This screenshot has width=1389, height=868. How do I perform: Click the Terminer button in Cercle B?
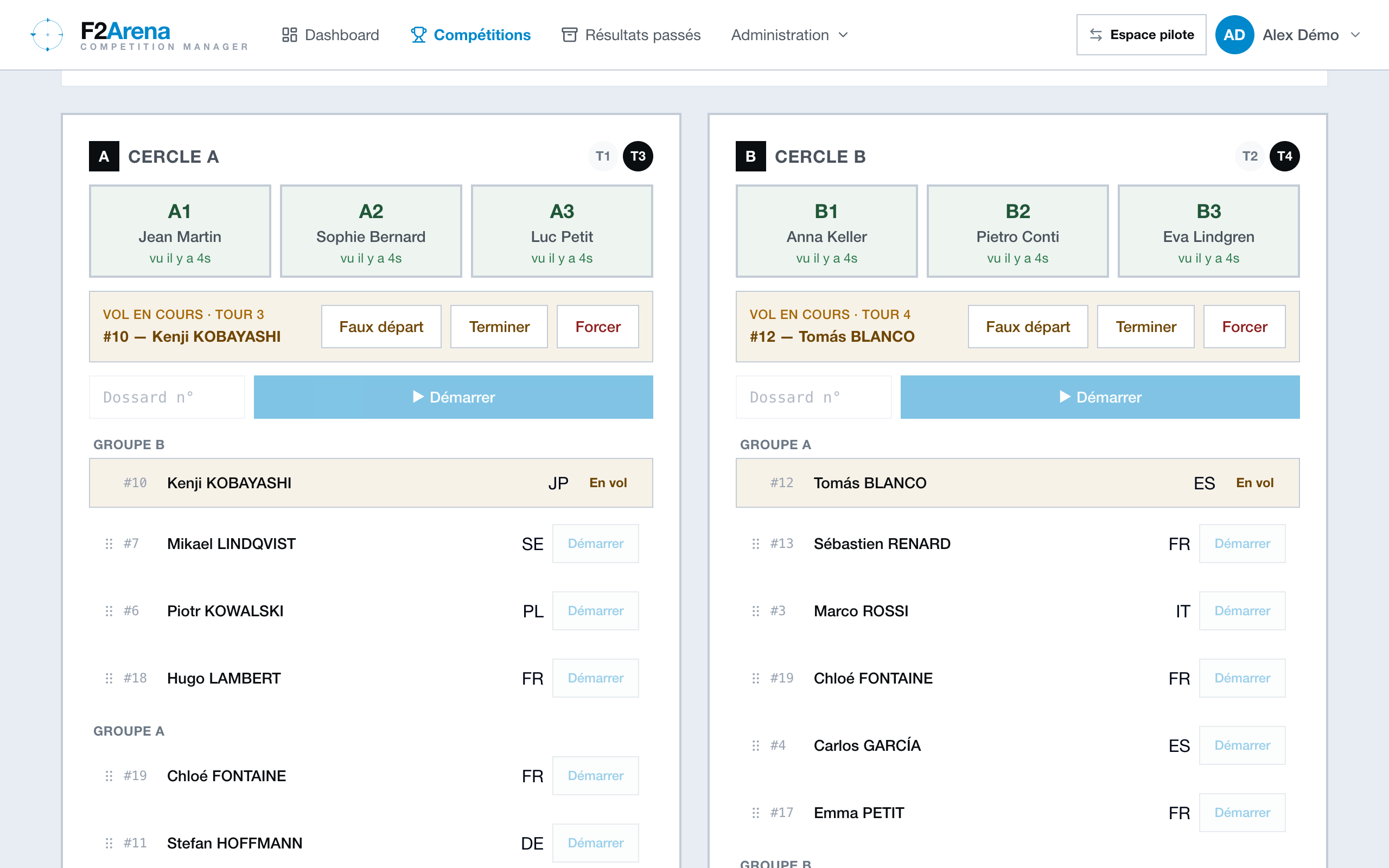1145,327
